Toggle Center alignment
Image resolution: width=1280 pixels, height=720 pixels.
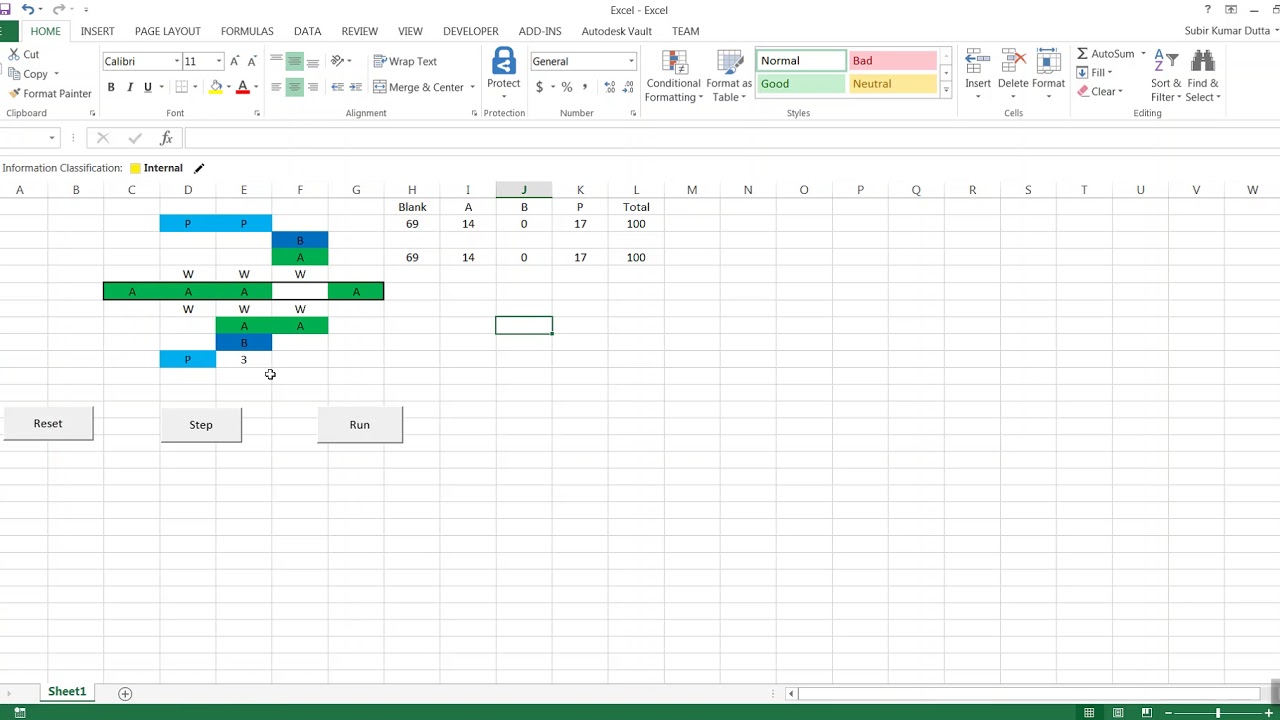pyautogui.click(x=294, y=87)
